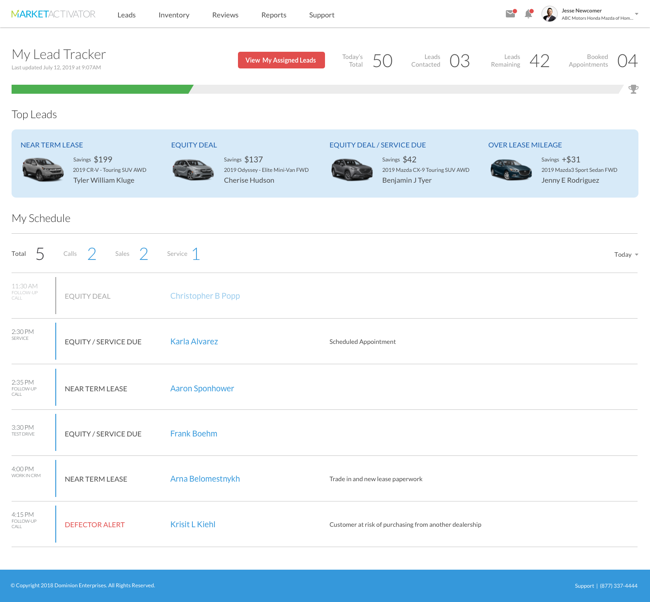
Task: Open the Reports menu
Action: click(x=274, y=15)
